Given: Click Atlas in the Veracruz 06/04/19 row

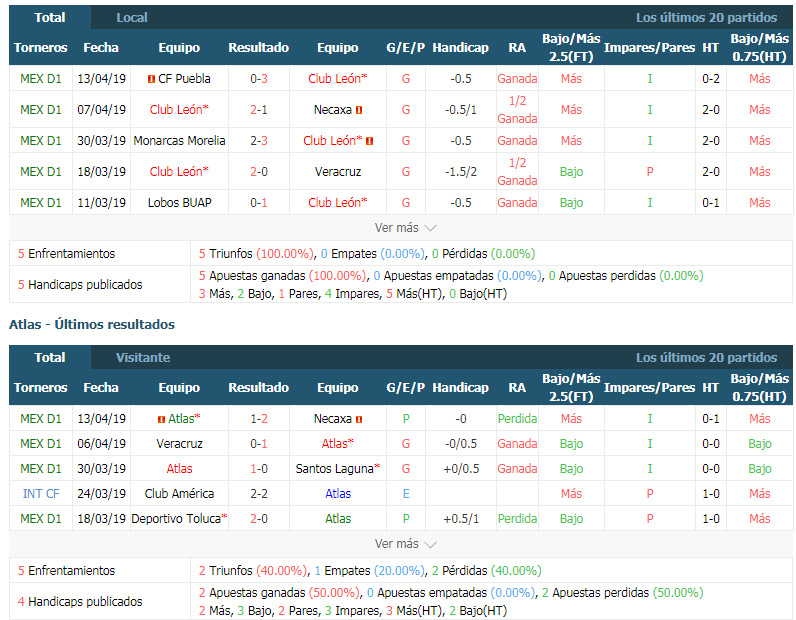Looking at the screenshot, I should click(x=338, y=444).
